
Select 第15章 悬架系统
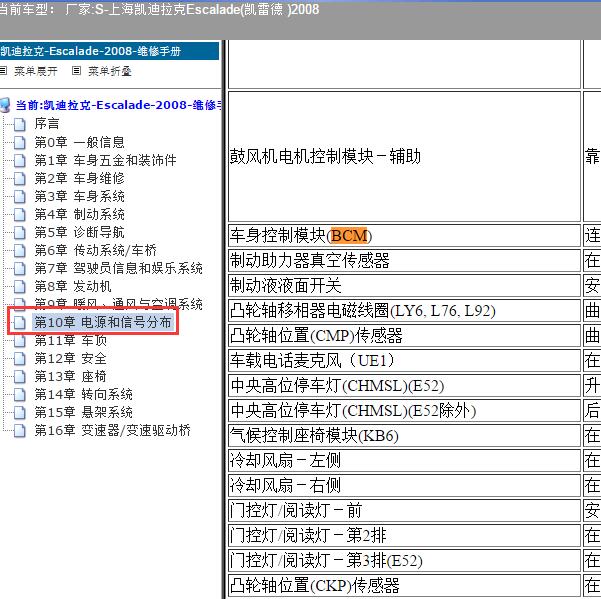pos(84,412)
